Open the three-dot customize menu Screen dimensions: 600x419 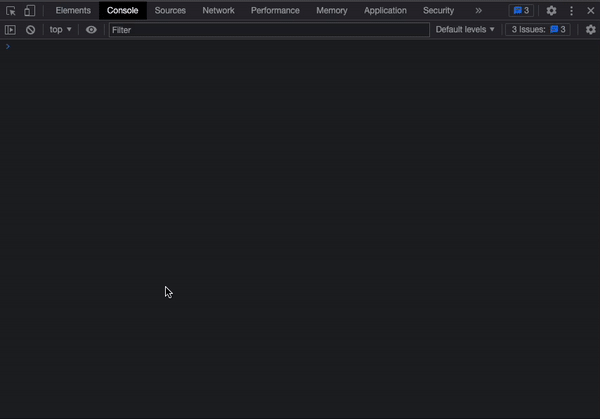coord(572,11)
